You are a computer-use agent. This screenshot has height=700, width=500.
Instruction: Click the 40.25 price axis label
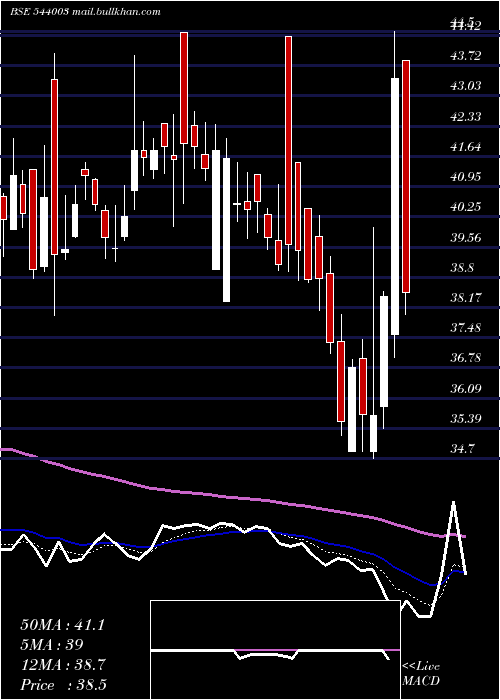coord(466,207)
